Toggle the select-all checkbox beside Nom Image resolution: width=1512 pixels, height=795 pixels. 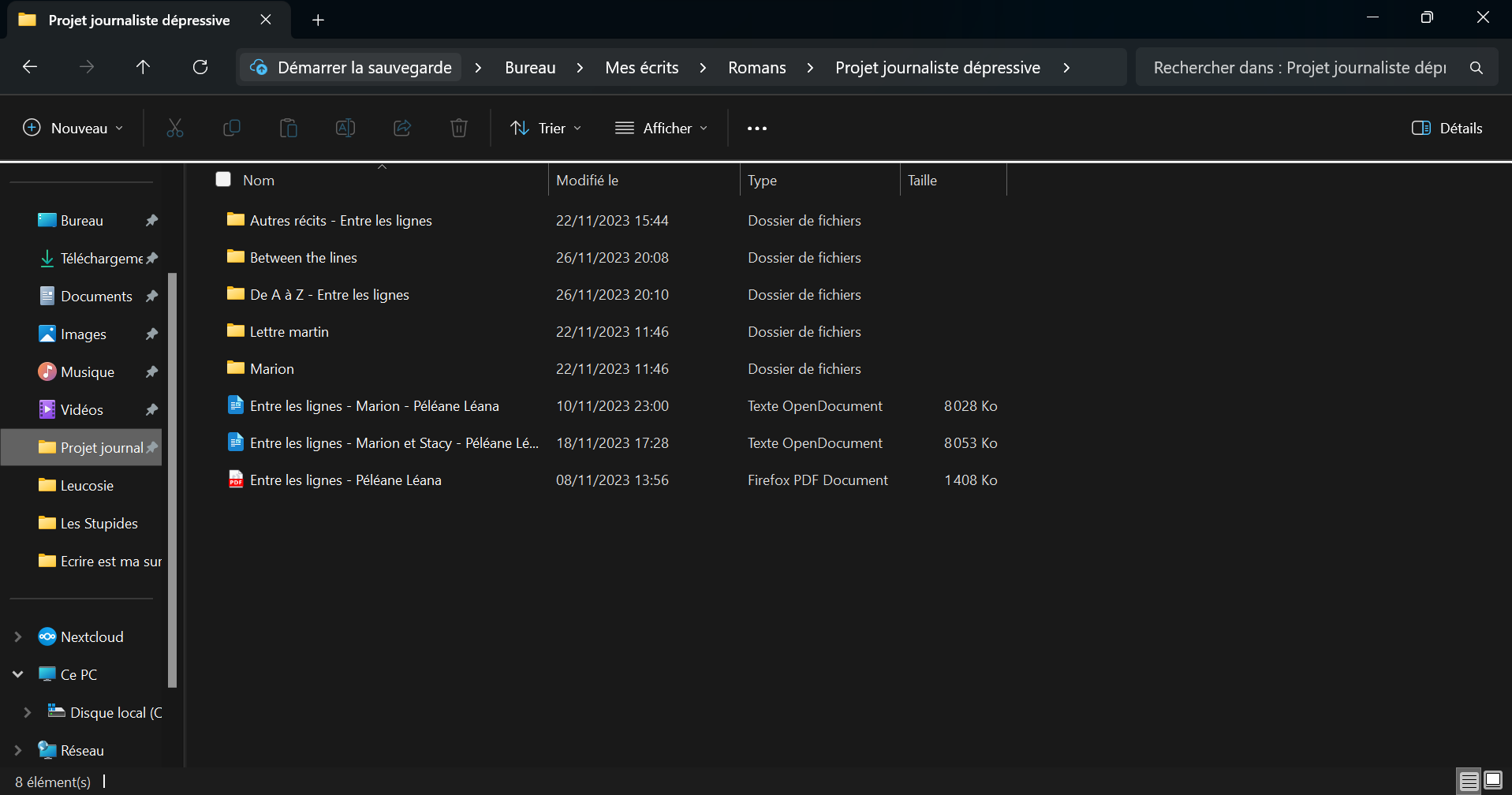pyautogui.click(x=223, y=180)
